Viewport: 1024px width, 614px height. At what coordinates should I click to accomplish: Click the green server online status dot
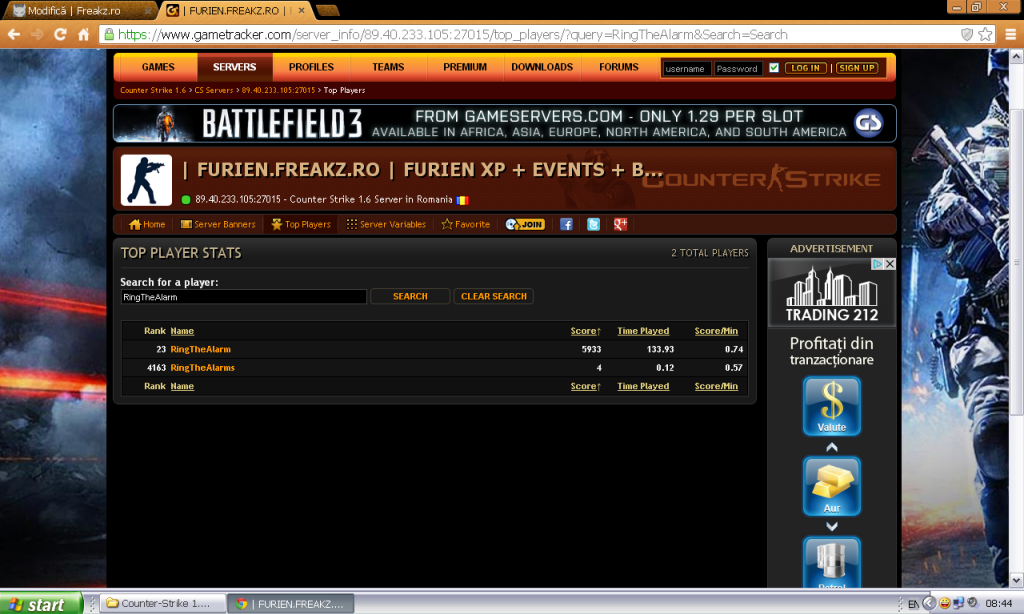[186, 200]
